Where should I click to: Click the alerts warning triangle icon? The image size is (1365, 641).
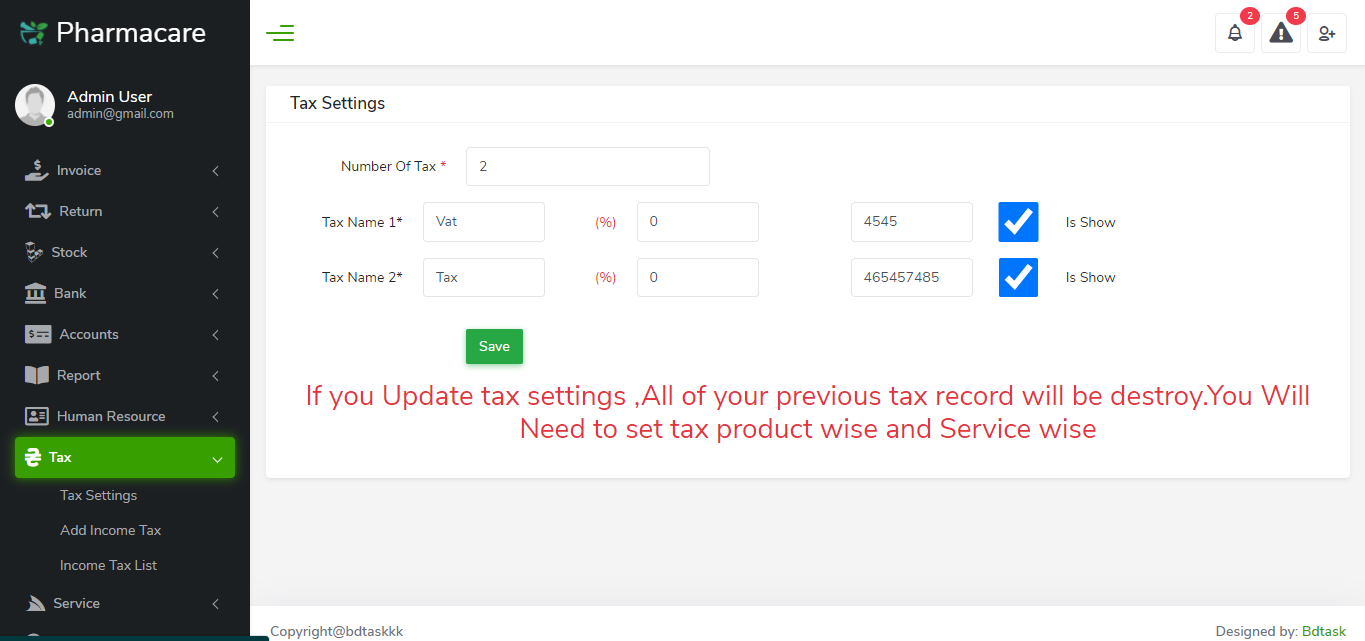(1280, 33)
